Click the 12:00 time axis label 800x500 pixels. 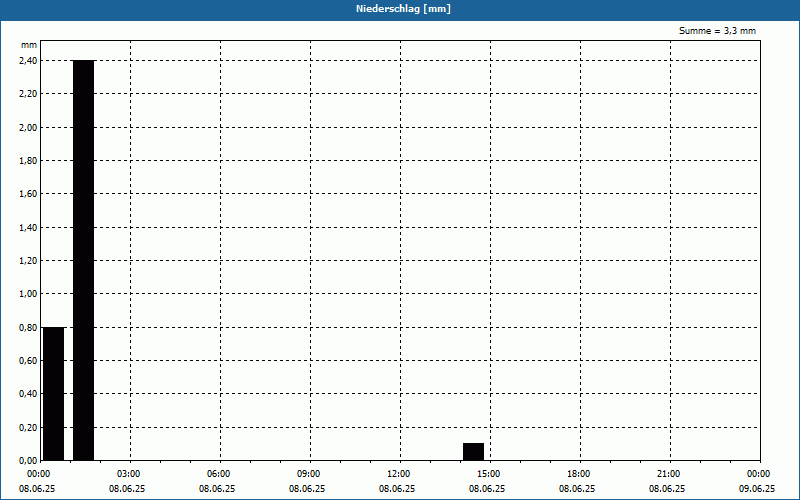pos(398,474)
